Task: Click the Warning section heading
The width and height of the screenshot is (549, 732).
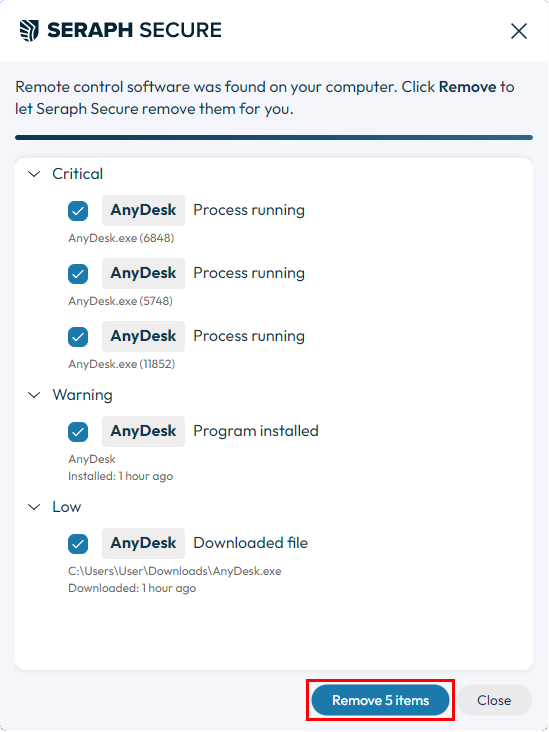Action: [x=82, y=395]
